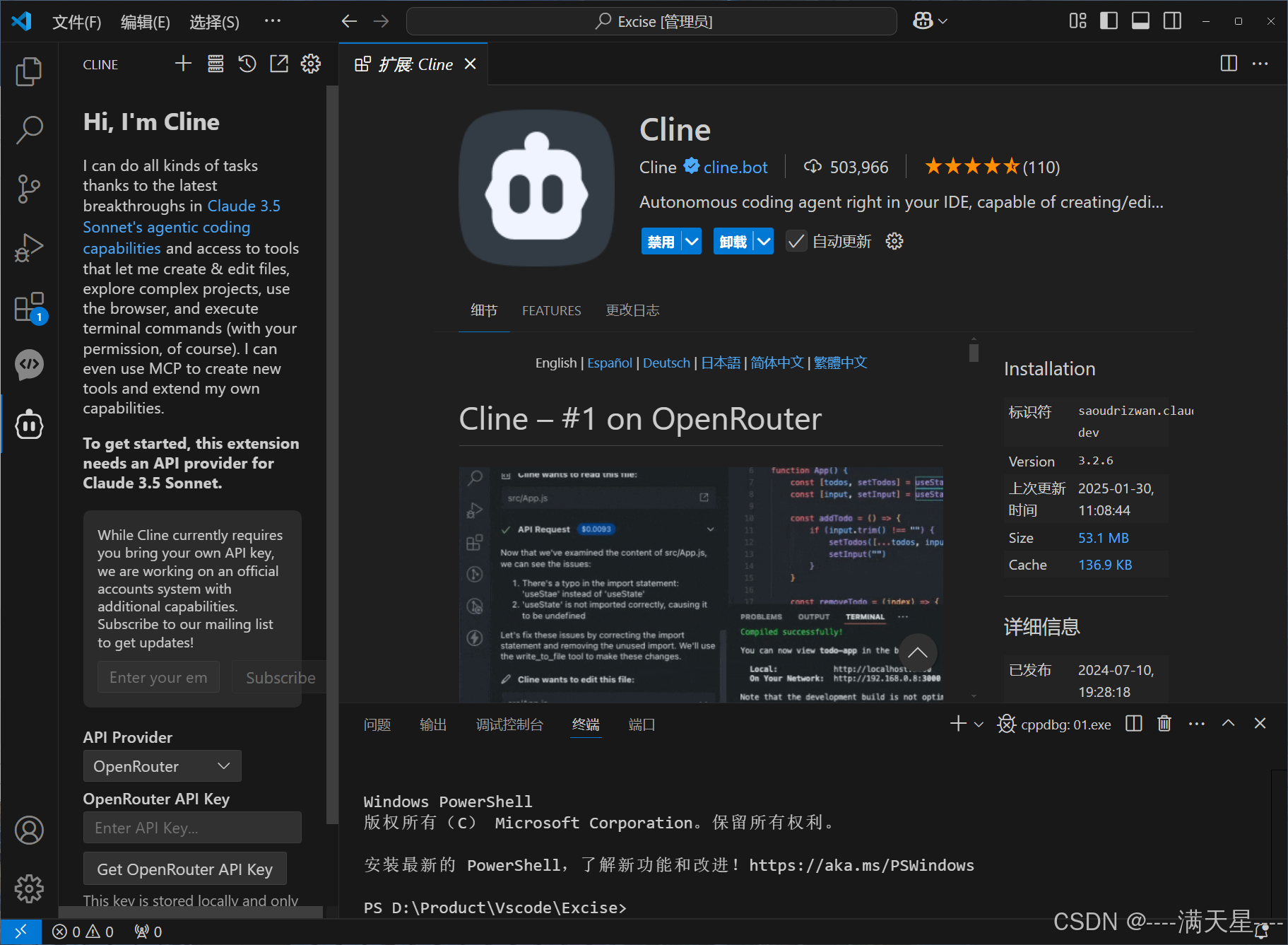Open the 简体中文 readme link
The width and height of the screenshot is (1288, 945).
(x=777, y=363)
